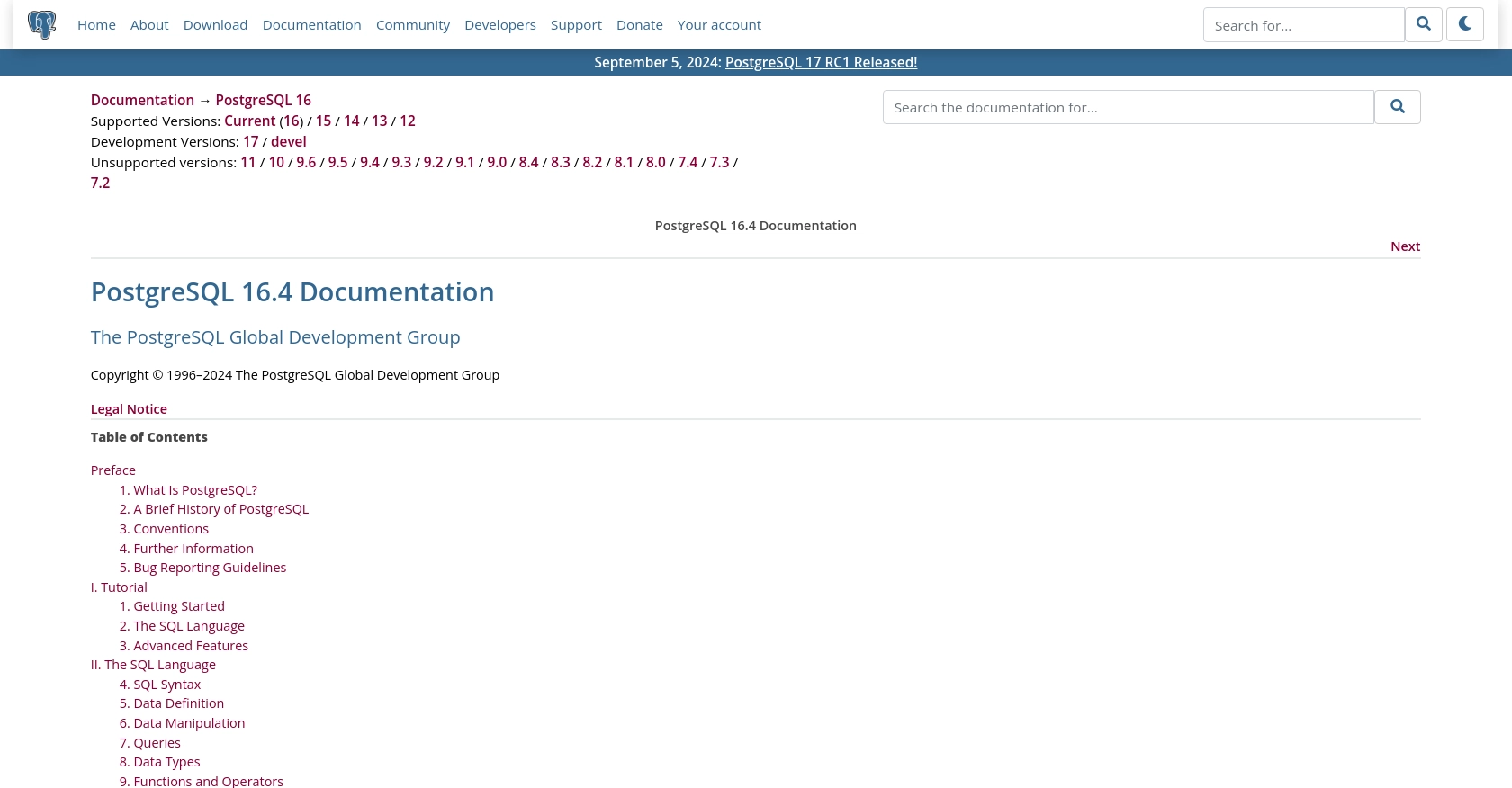
Task: Focus the top 'Search for...' field
Action: point(1303,25)
